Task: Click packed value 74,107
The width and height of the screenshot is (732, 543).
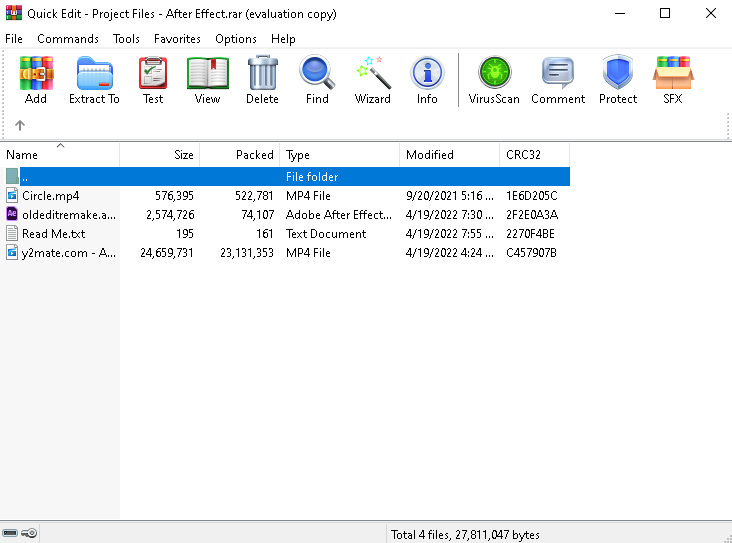Action: 257,215
